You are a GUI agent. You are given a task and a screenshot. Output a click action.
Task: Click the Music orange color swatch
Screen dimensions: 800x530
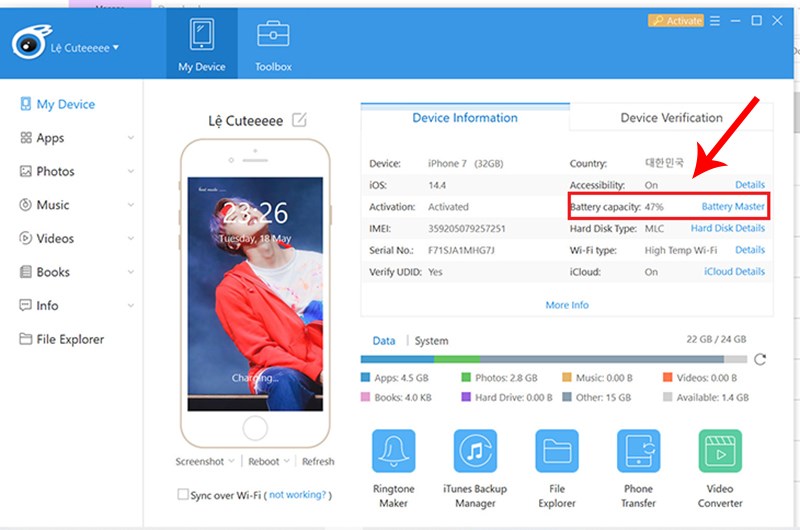click(566, 377)
